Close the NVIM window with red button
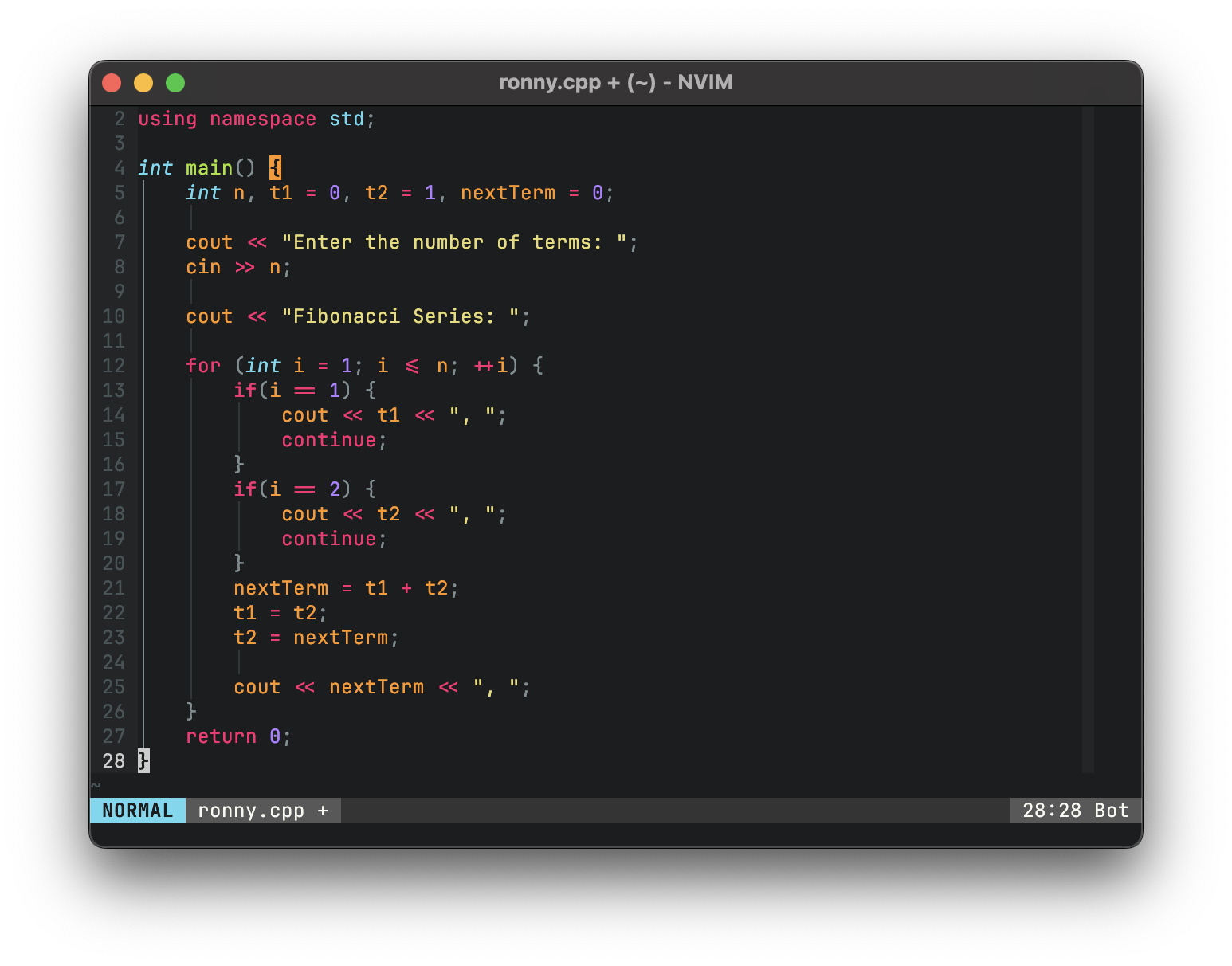 point(112,83)
